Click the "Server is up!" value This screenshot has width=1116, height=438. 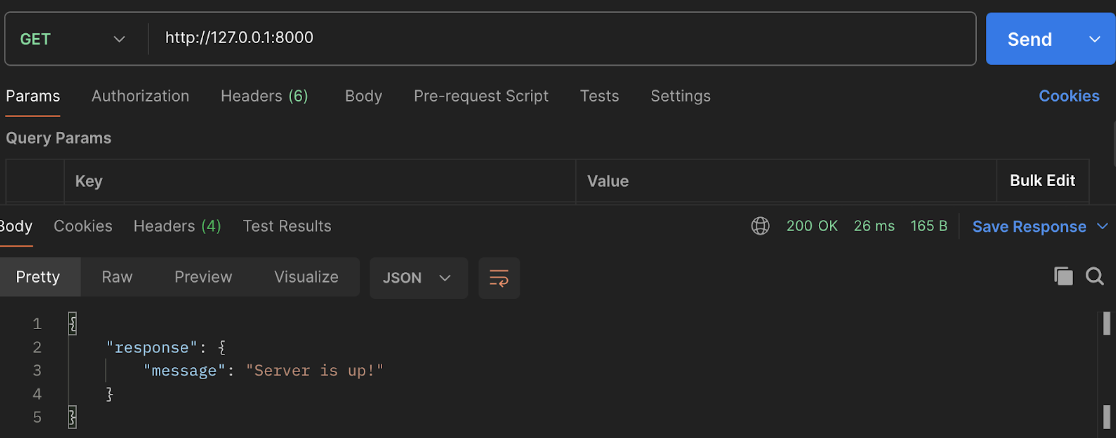pyautogui.click(x=315, y=371)
